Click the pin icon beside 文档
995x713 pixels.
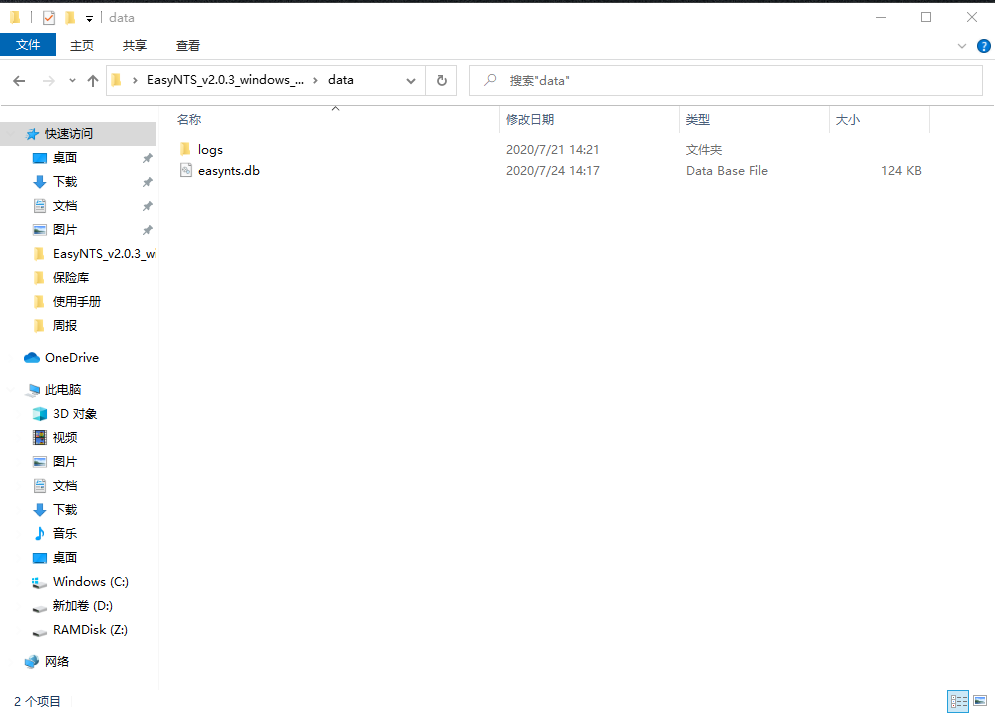(147, 206)
